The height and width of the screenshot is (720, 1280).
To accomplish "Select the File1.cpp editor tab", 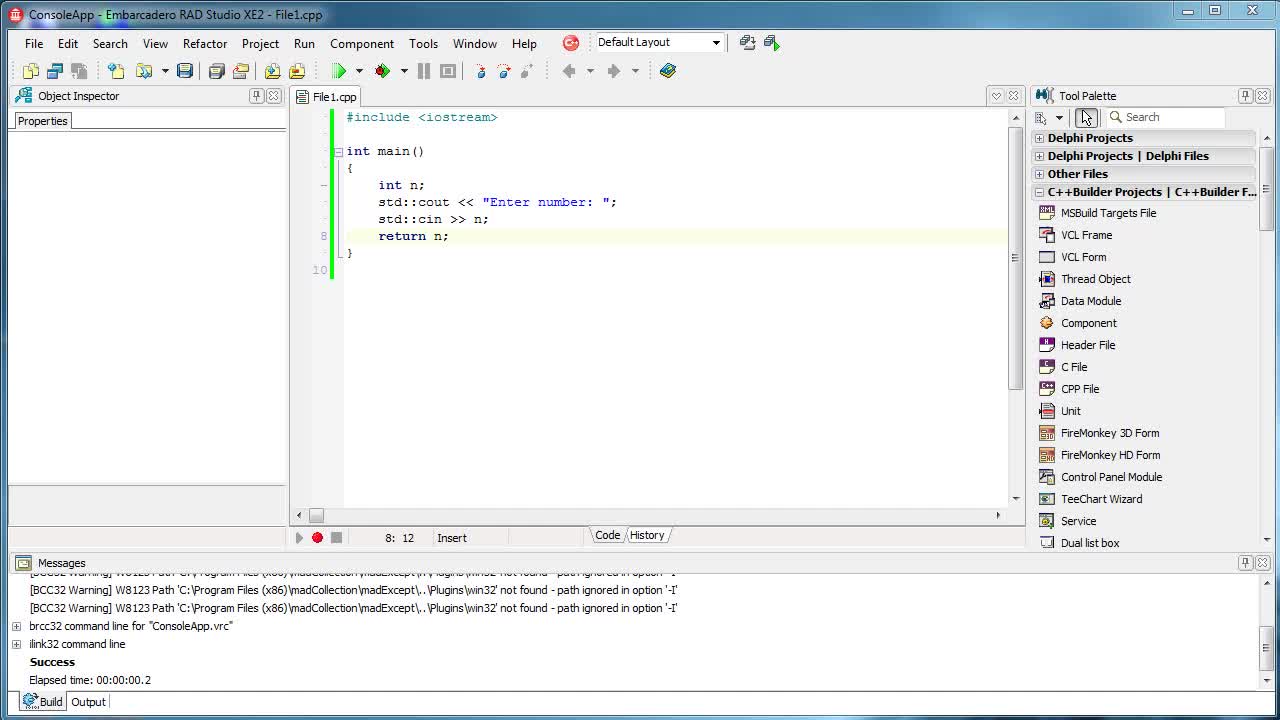I will (327, 97).
